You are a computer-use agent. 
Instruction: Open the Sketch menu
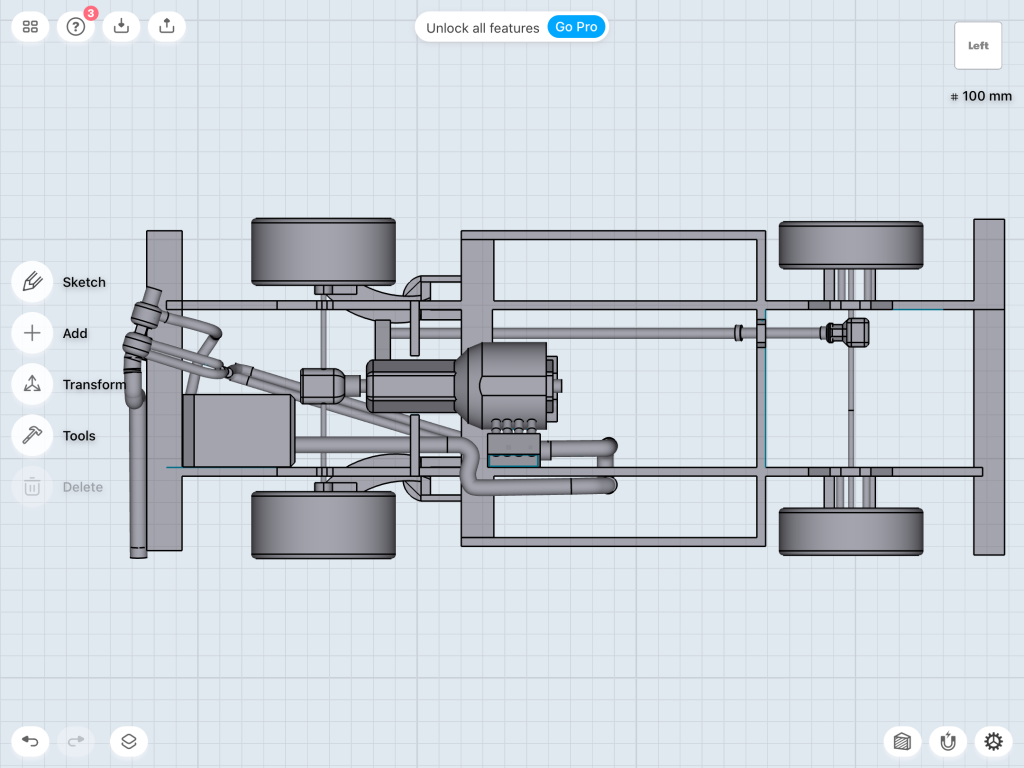[x=32, y=282]
